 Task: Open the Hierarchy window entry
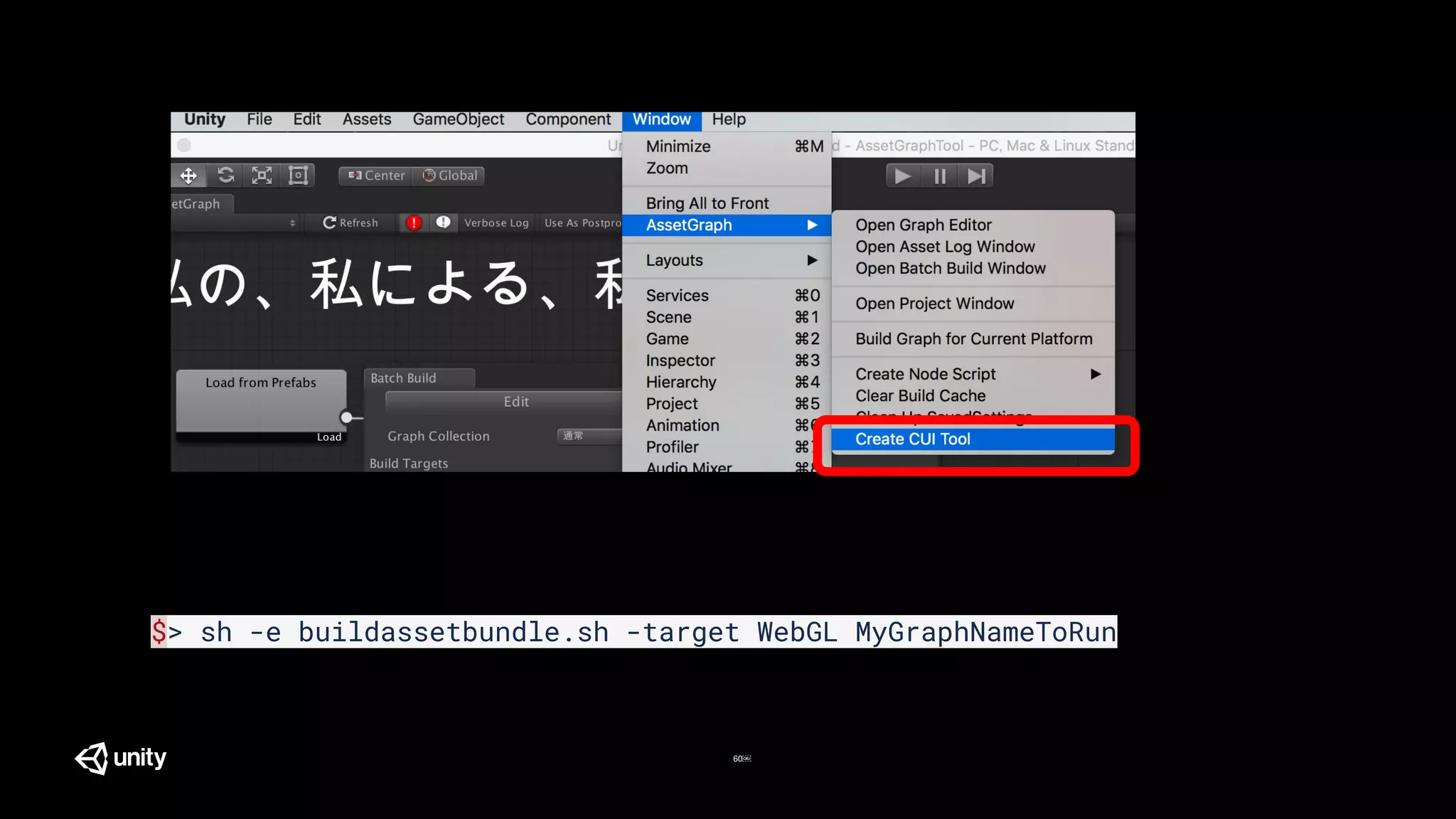pyautogui.click(x=727, y=382)
